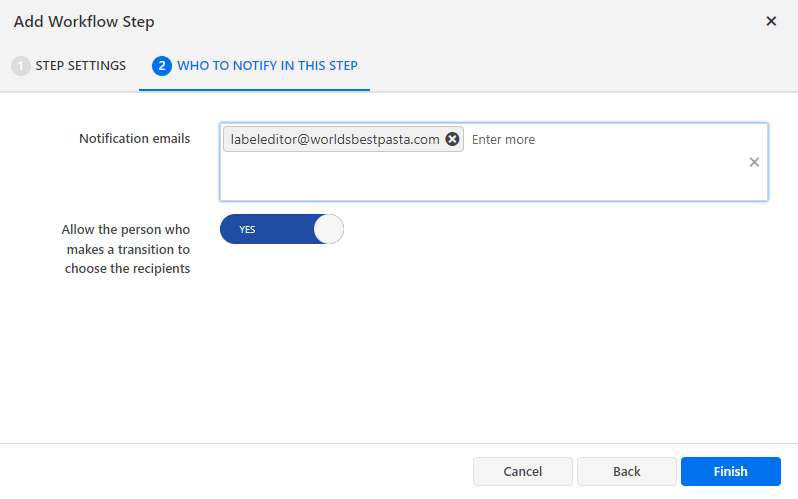Image resolution: width=798 pixels, height=499 pixels.
Task: Remove the labeleditor@worldsbestpasta.com email chip
Action: (452, 140)
